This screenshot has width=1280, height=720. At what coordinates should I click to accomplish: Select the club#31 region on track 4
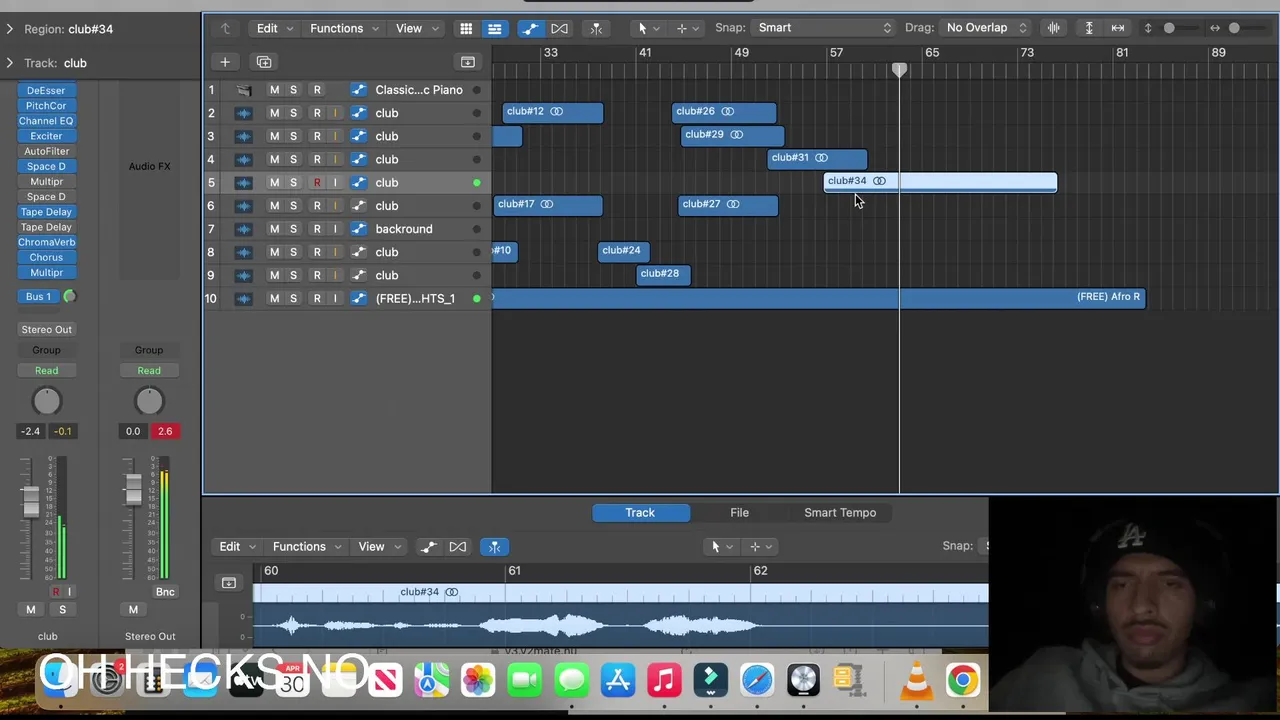point(817,158)
